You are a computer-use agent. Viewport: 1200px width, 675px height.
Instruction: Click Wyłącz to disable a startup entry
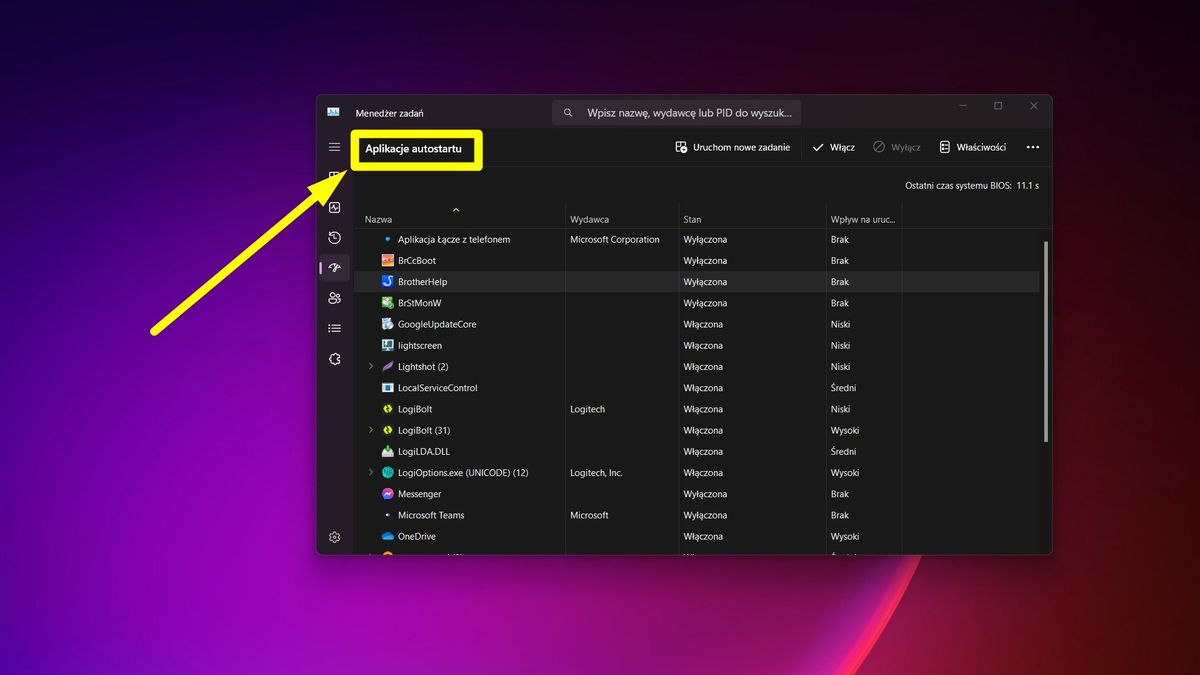click(x=897, y=146)
